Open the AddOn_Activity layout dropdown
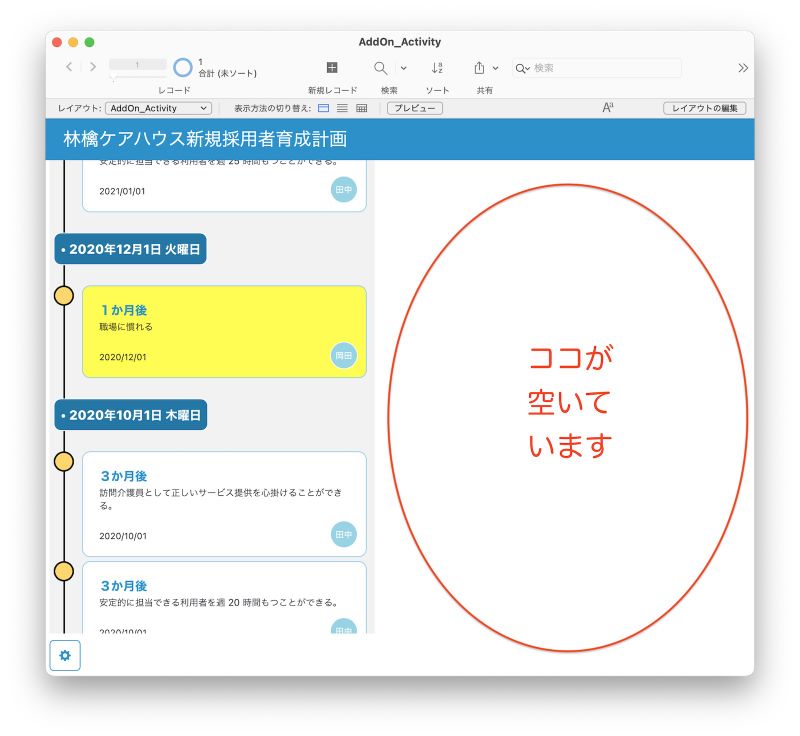 coord(158,108)
